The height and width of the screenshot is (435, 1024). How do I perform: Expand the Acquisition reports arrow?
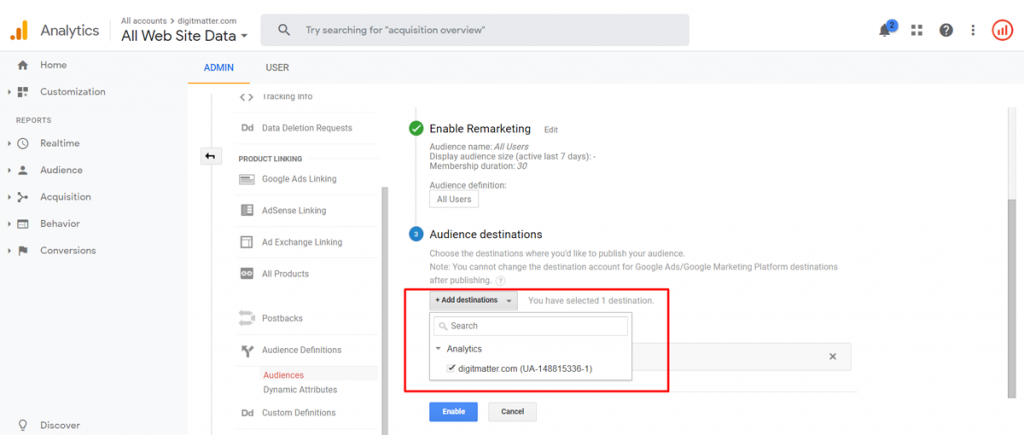(10, 197)
